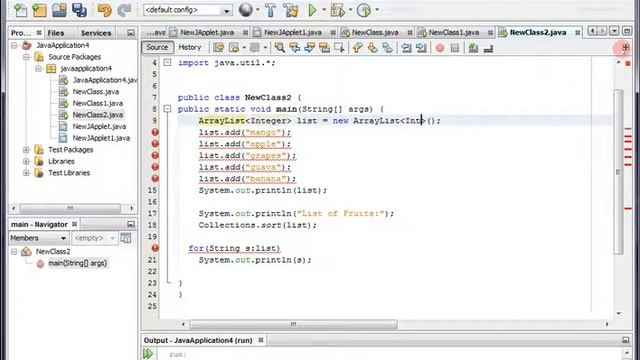Click Find Previous Occurrence icon

tap(294, 48)
